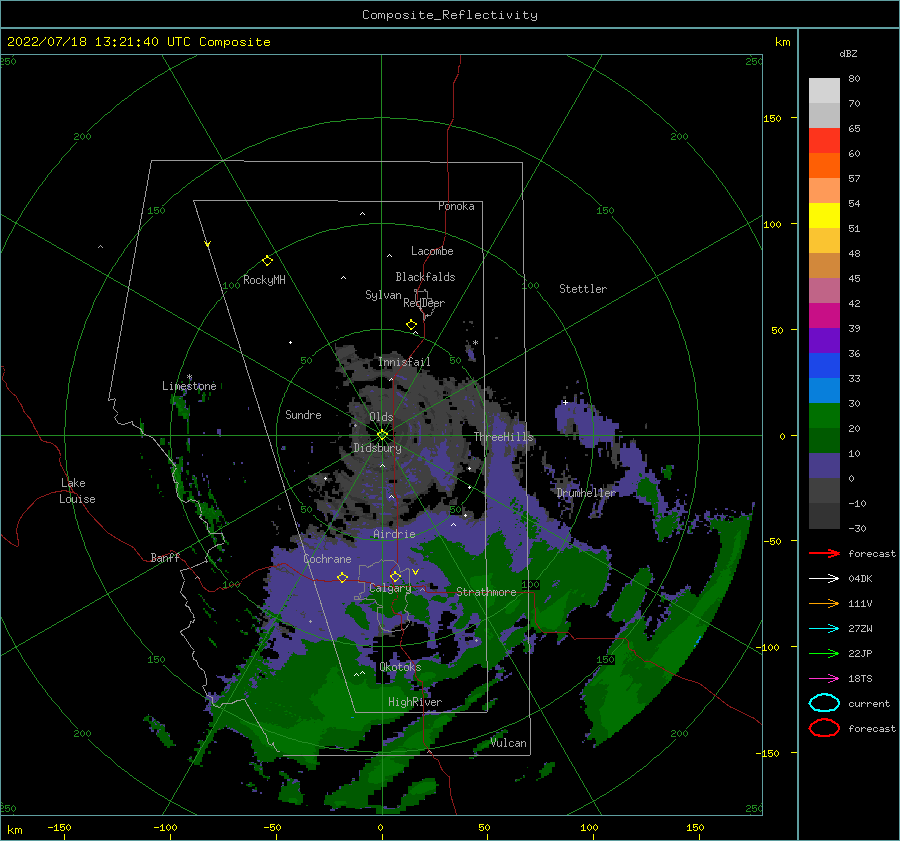Click the Airdrie label
The width and height of the screenshot is (900, 841).
(394, 534)
